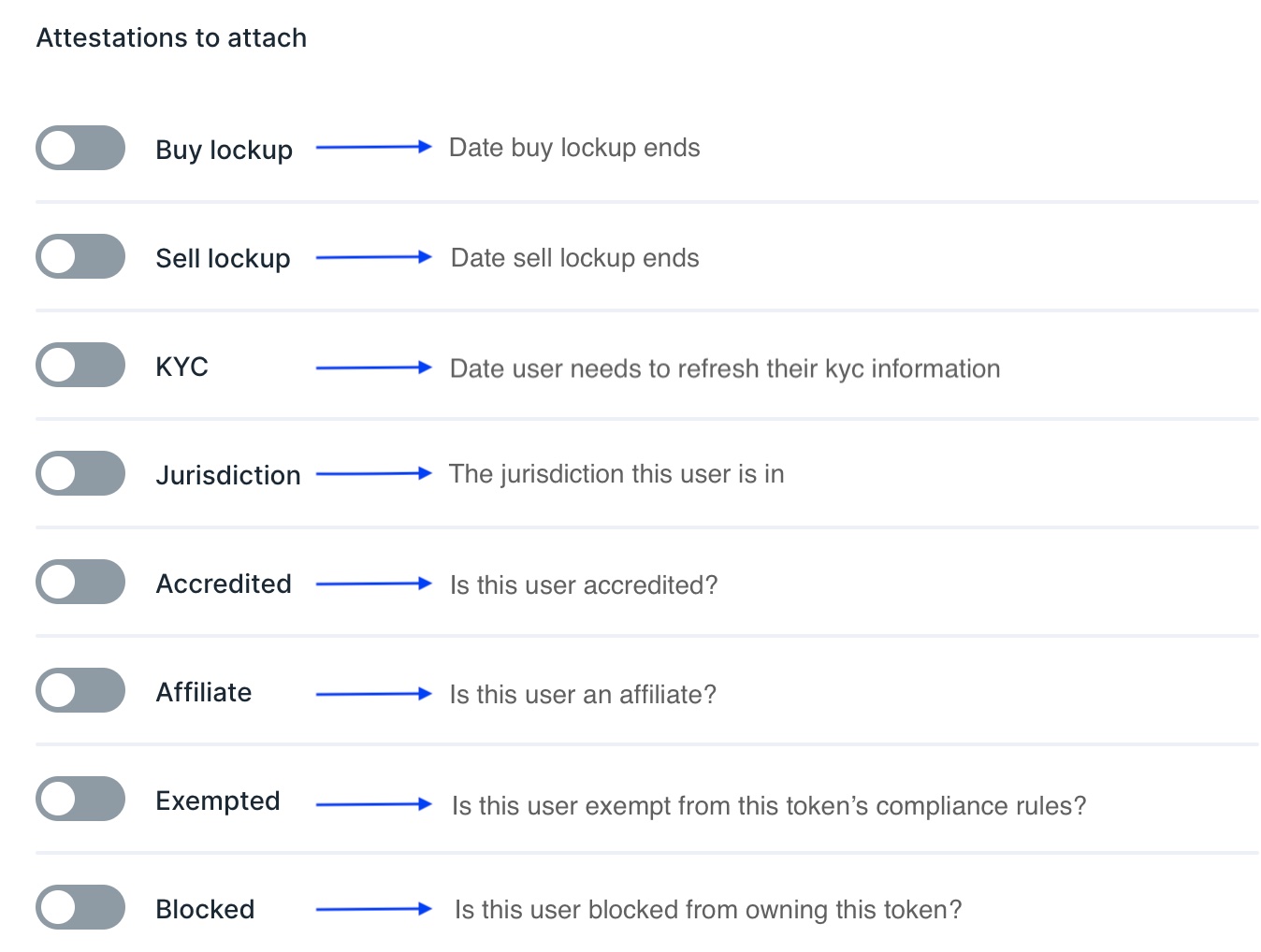Turn on the Affiliate attestation switch
Viewport: 1261px width, 952px height.
pyautogui.click(x=80, y=690)
